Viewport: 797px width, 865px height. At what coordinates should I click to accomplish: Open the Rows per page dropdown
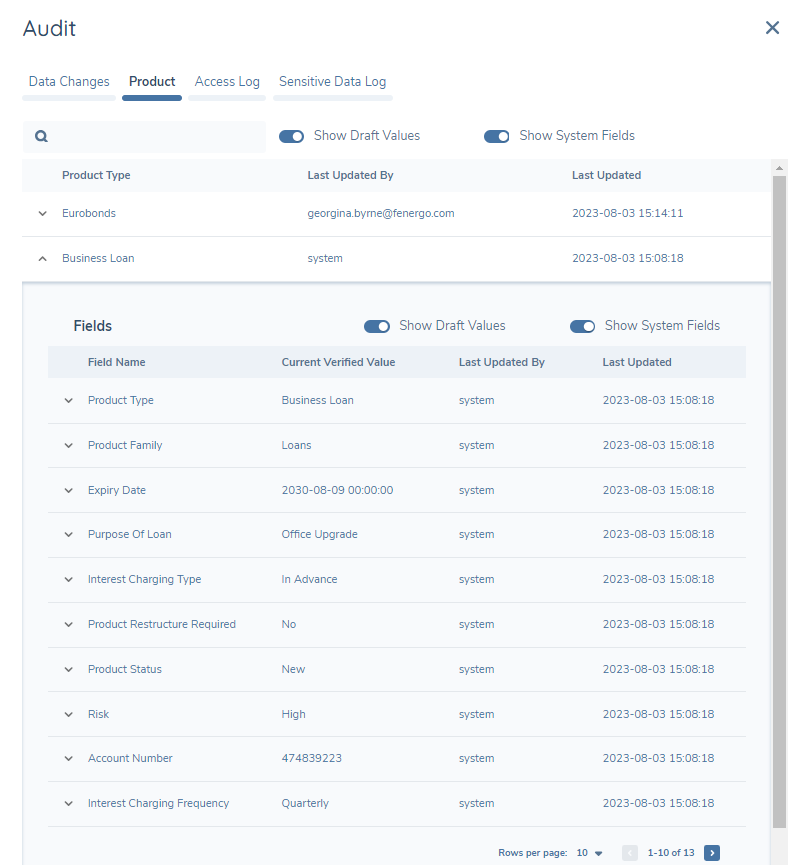(590, 853)
